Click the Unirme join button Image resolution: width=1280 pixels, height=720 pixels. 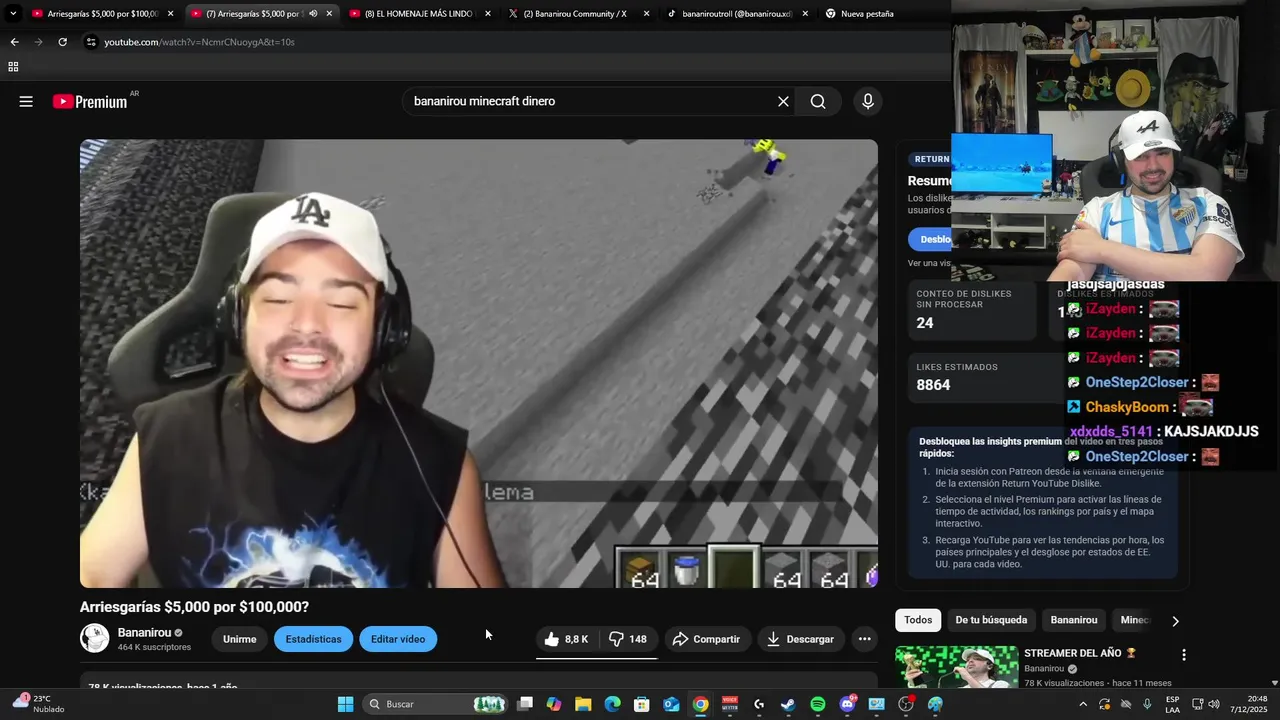pyautogui.click(x=240, y=639)
